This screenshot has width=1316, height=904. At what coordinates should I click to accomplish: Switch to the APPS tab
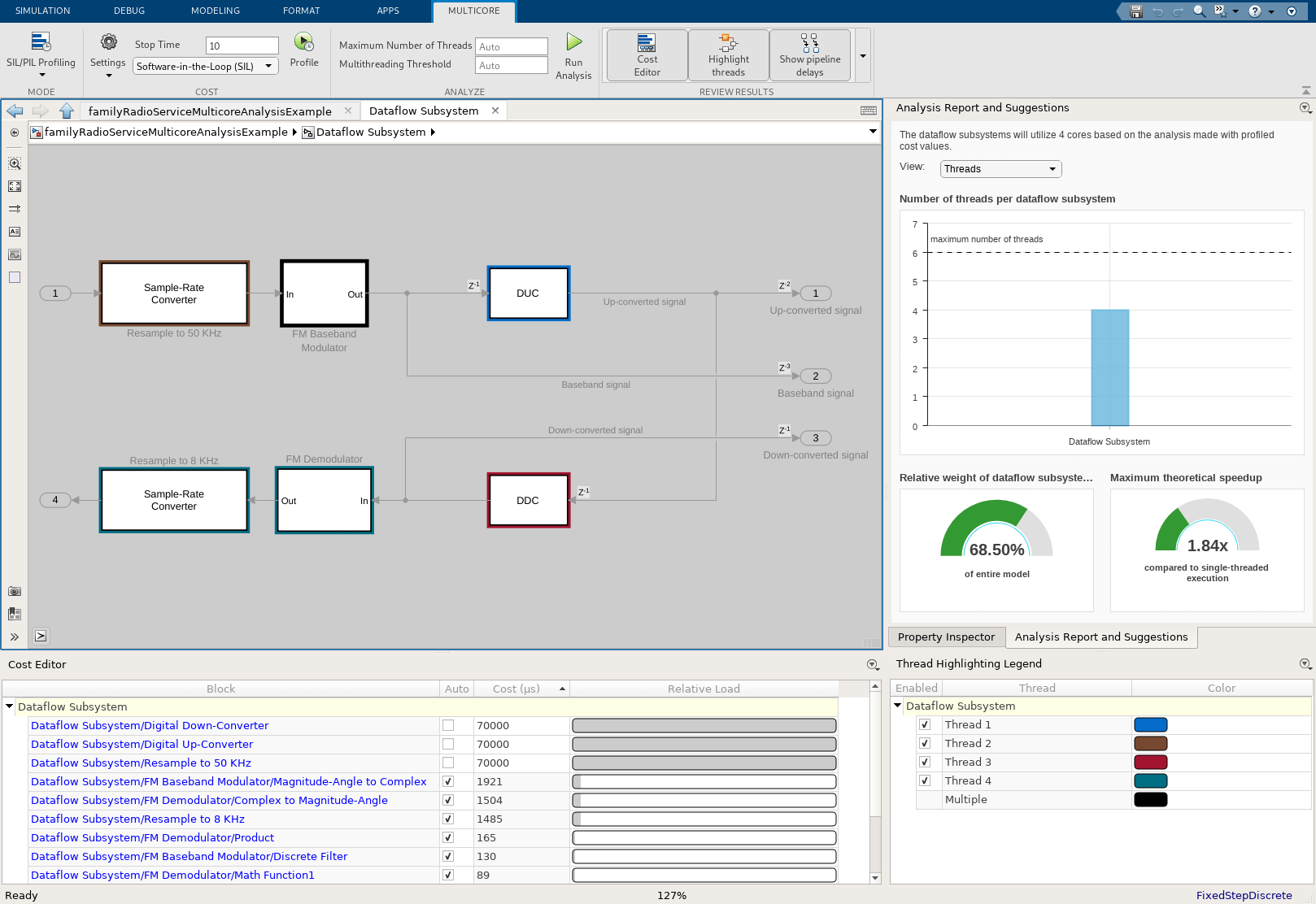point(388,11)
